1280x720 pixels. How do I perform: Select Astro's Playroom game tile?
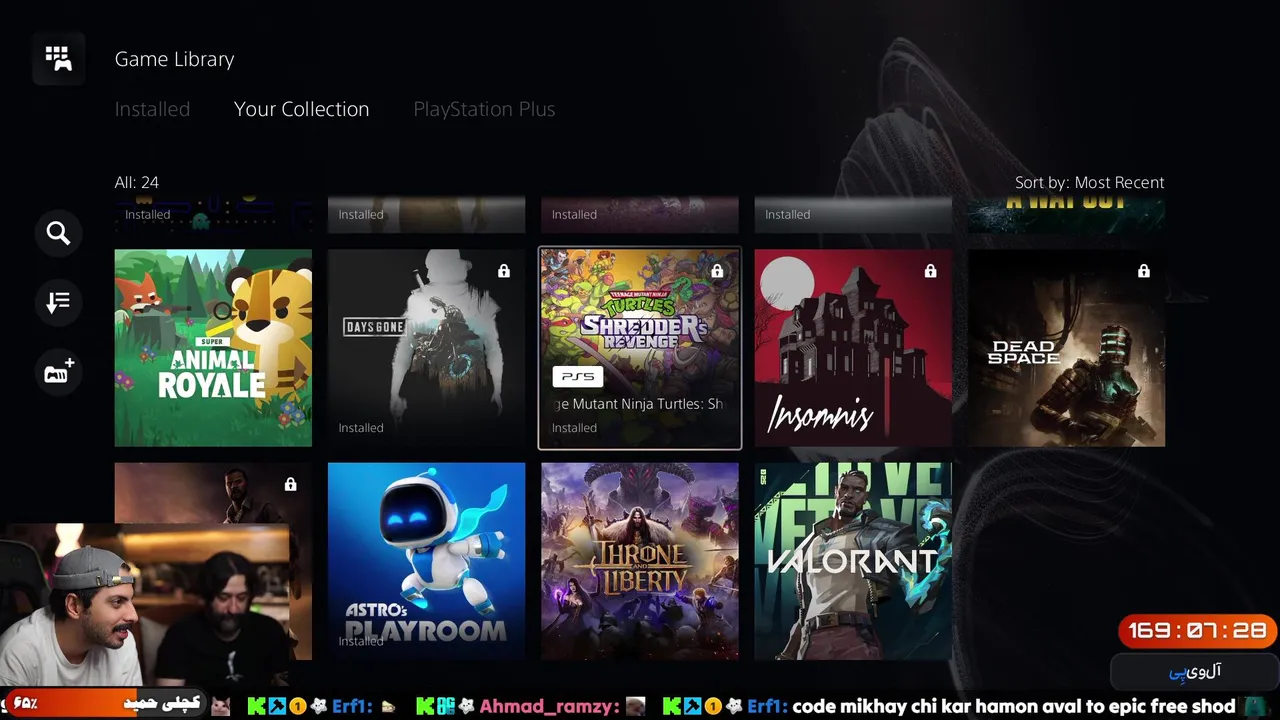[426, 561]
